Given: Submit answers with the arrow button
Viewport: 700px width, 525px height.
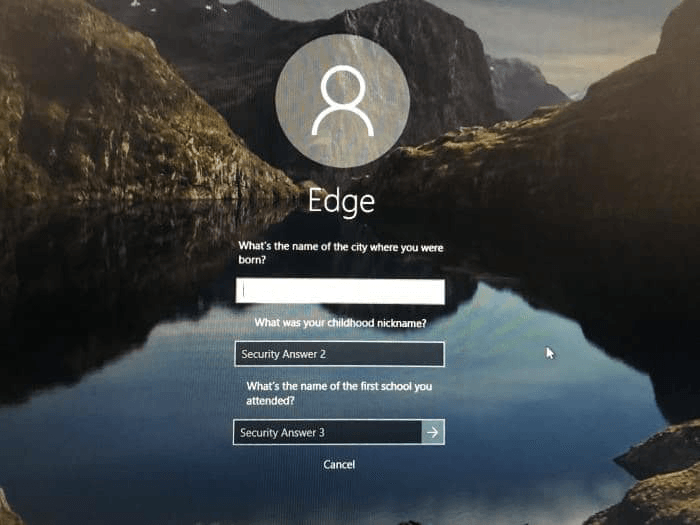Looking at the screenshot, I should (x=433, y=432).
